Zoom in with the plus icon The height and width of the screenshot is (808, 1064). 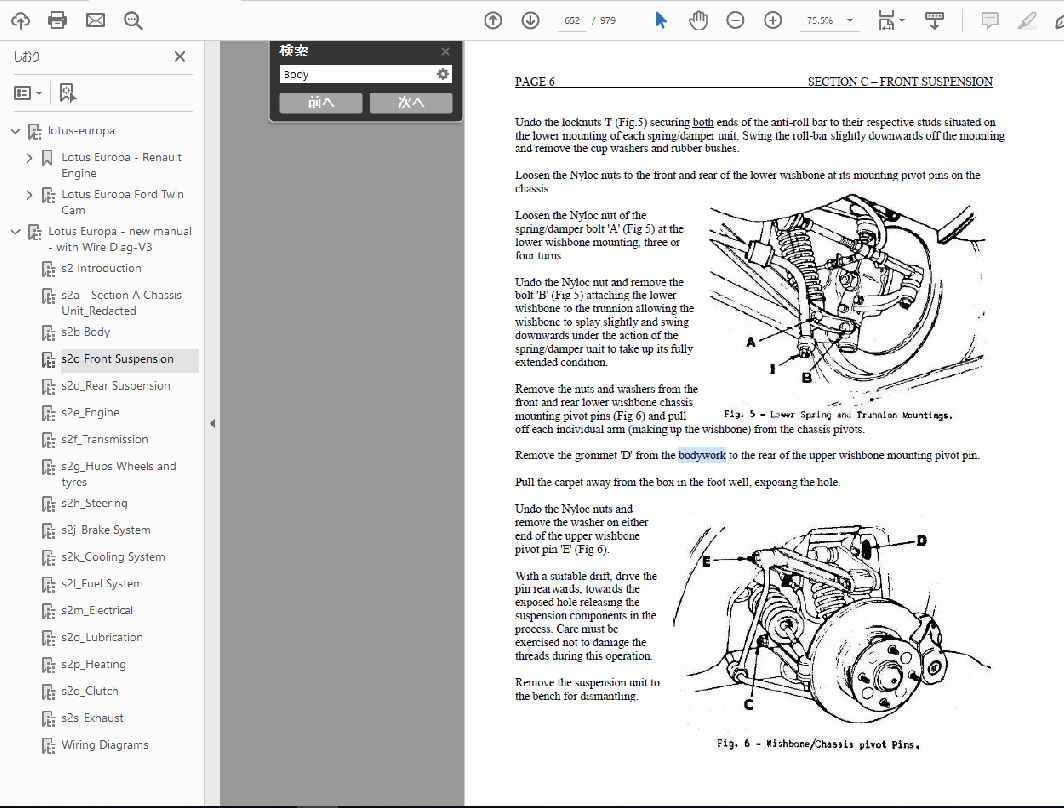[x=773, y=20]
